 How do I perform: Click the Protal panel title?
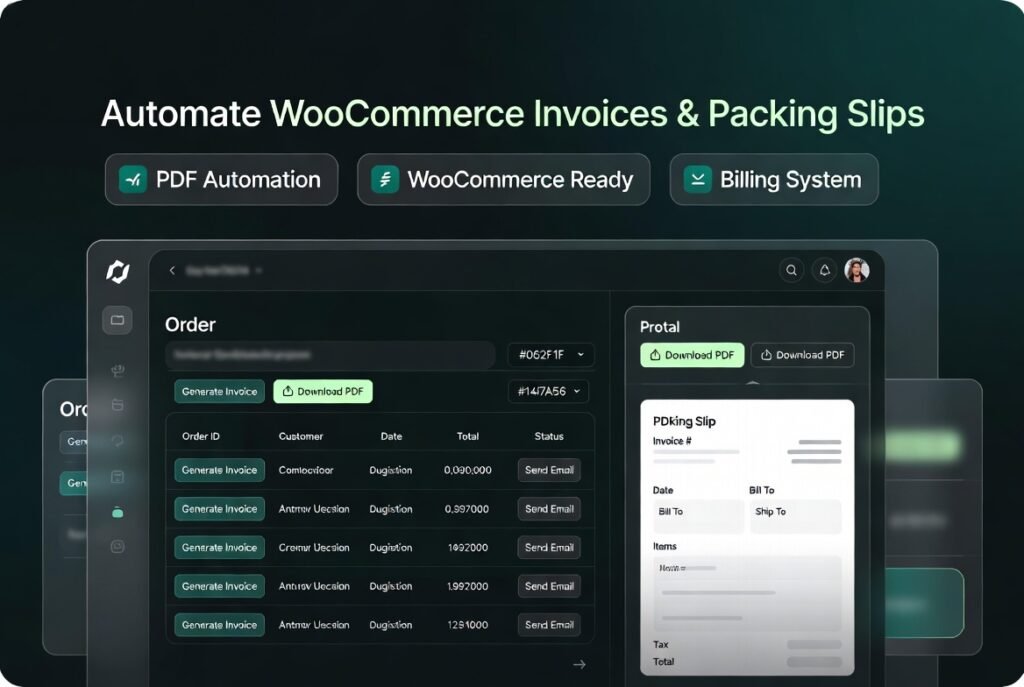point(660,327)
